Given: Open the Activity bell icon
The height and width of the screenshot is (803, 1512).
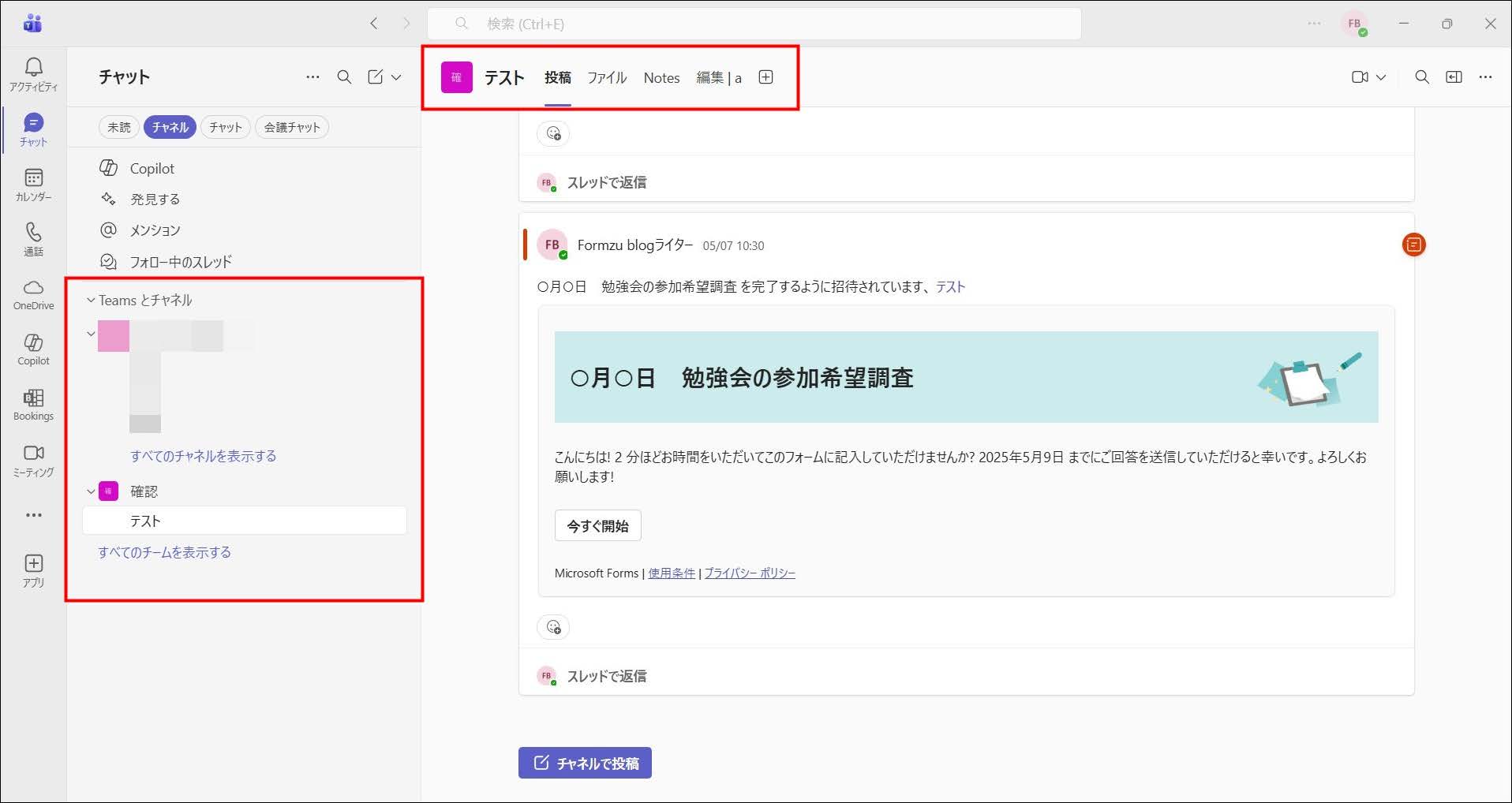Looking at the screenshot, I should (x=33, y=68).
